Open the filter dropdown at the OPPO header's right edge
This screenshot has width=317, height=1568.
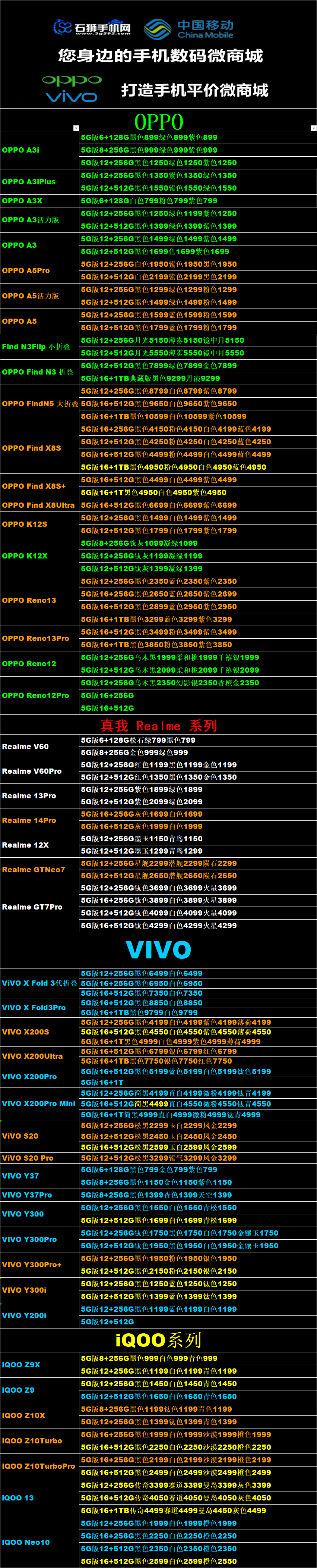[313, 128]
